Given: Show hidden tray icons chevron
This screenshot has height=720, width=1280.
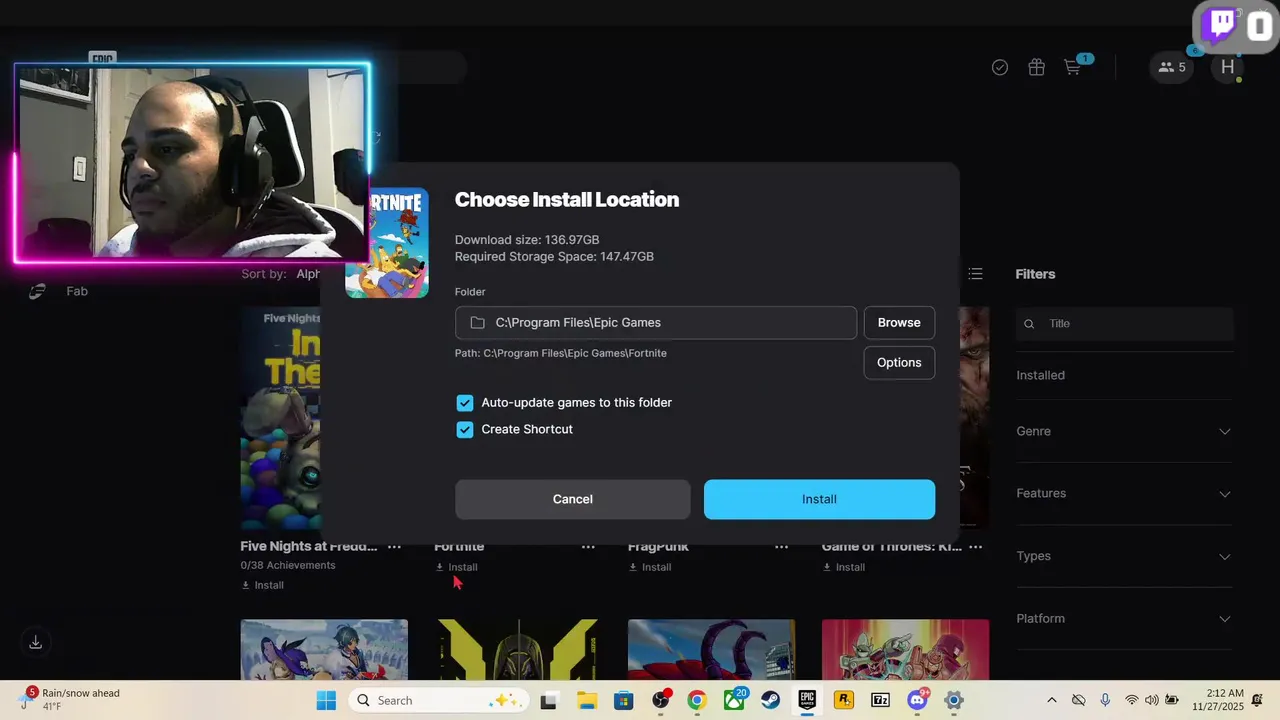Looking at the screenshot, I should 1051,701.
